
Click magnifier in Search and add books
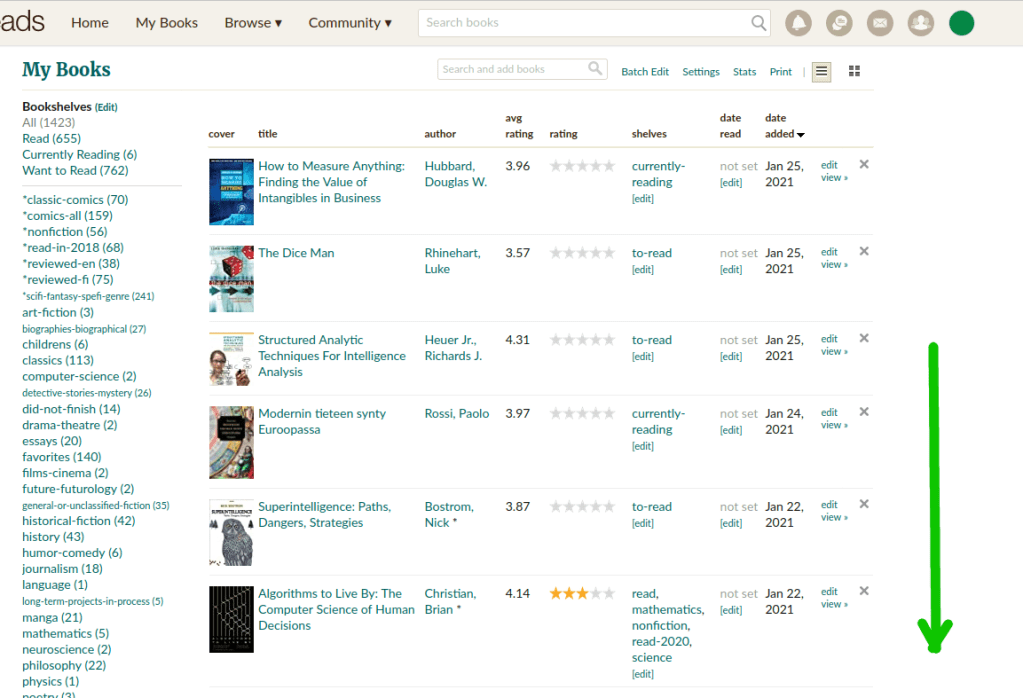(x=595, y=69)
